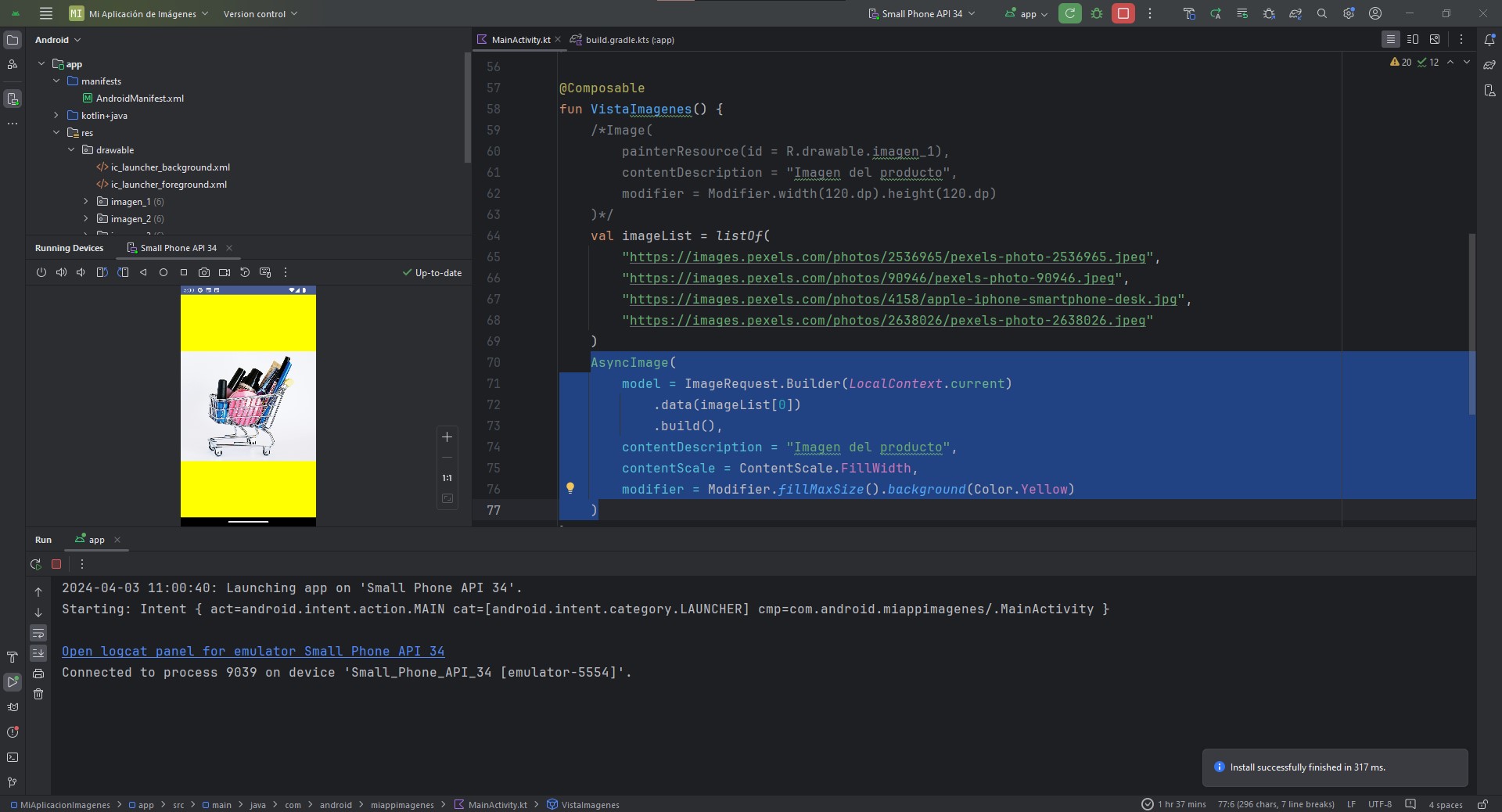Image resolution: width=1502 pixels, height=812 pixels.
Task: Open the Small Phone API 34 device dropdown
Action: (922, 13)
